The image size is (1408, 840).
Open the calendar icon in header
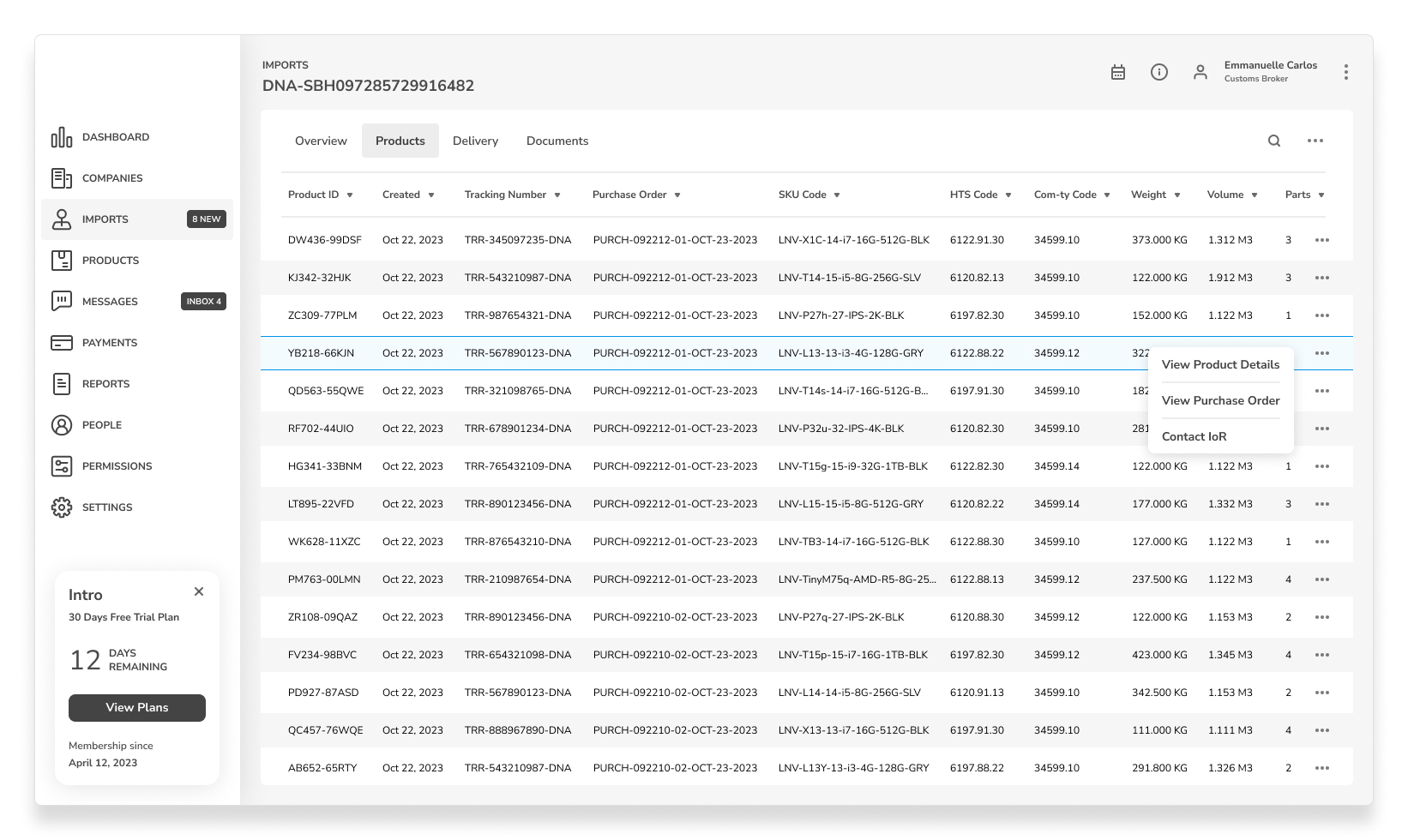click(x=1118, y=72)
